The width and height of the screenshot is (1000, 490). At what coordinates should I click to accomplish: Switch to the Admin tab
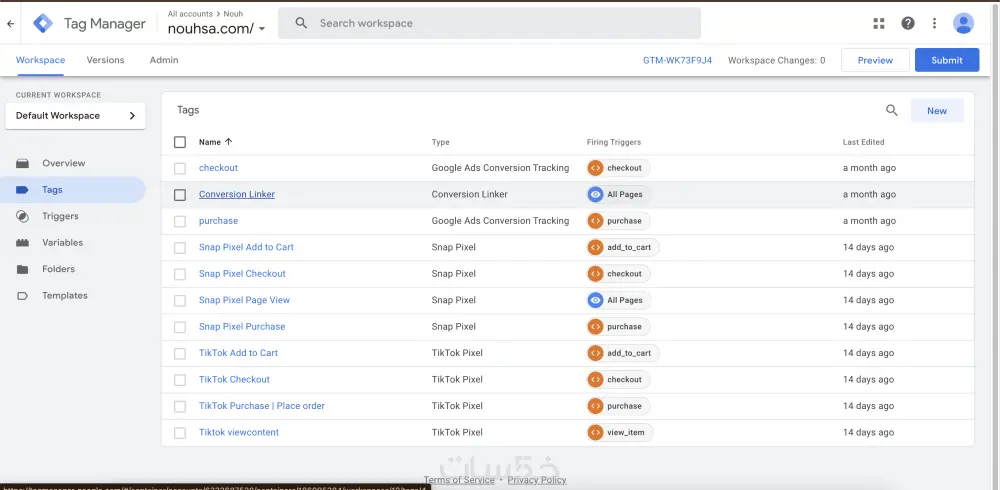(x=164, y=60)
